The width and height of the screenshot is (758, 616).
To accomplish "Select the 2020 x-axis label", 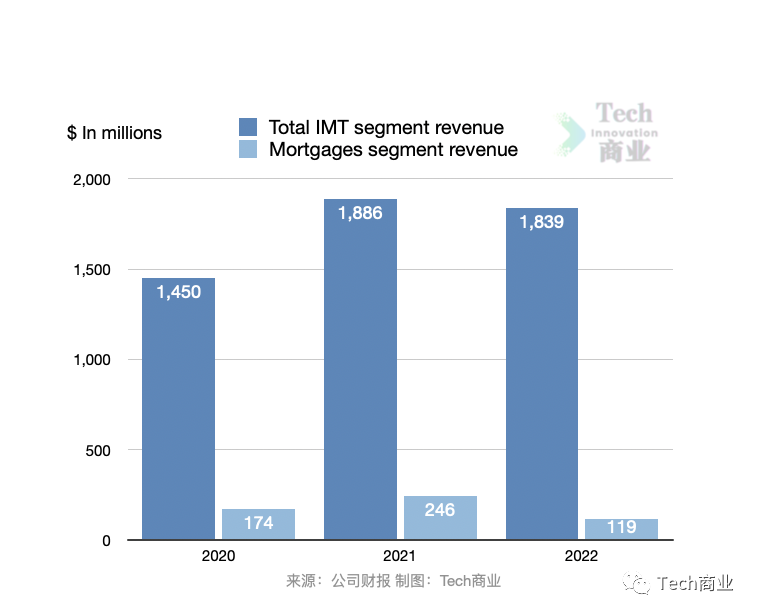I will [218, 556].
